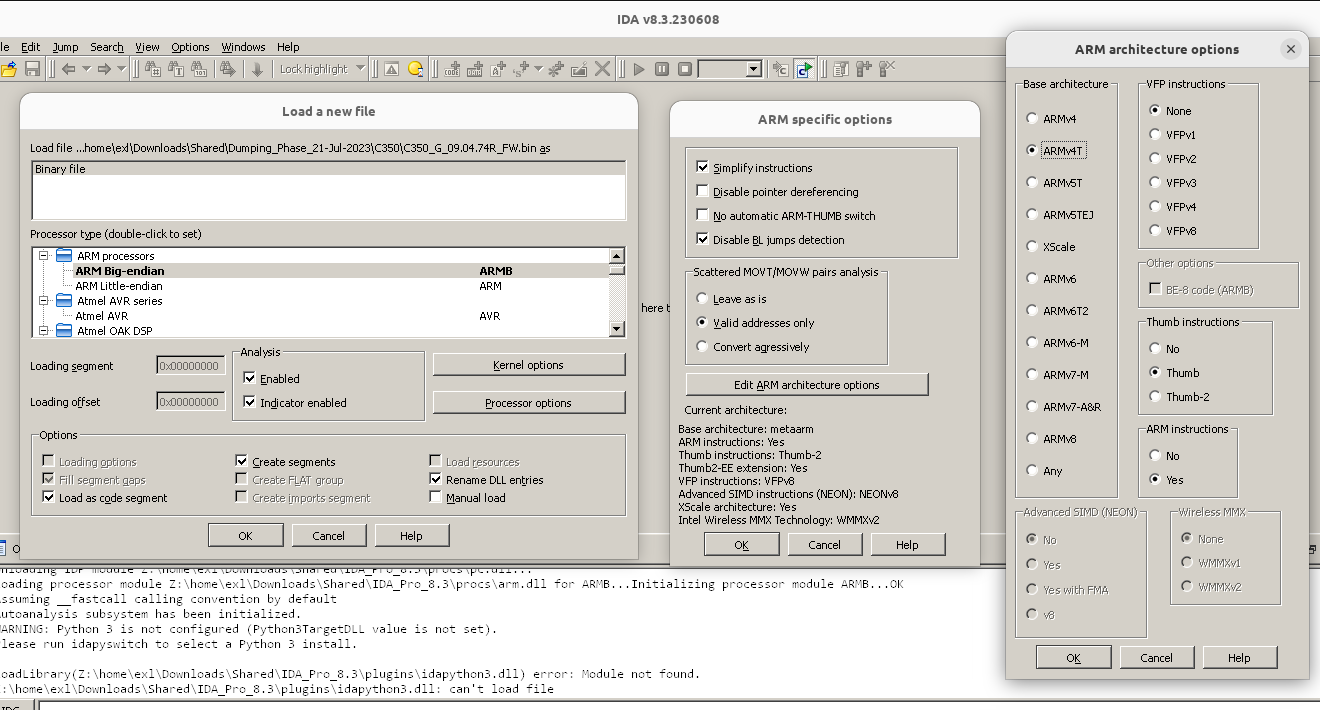Select VFPv3 under VFP instructions
Screen dimensions: 1320x710
1155,183
